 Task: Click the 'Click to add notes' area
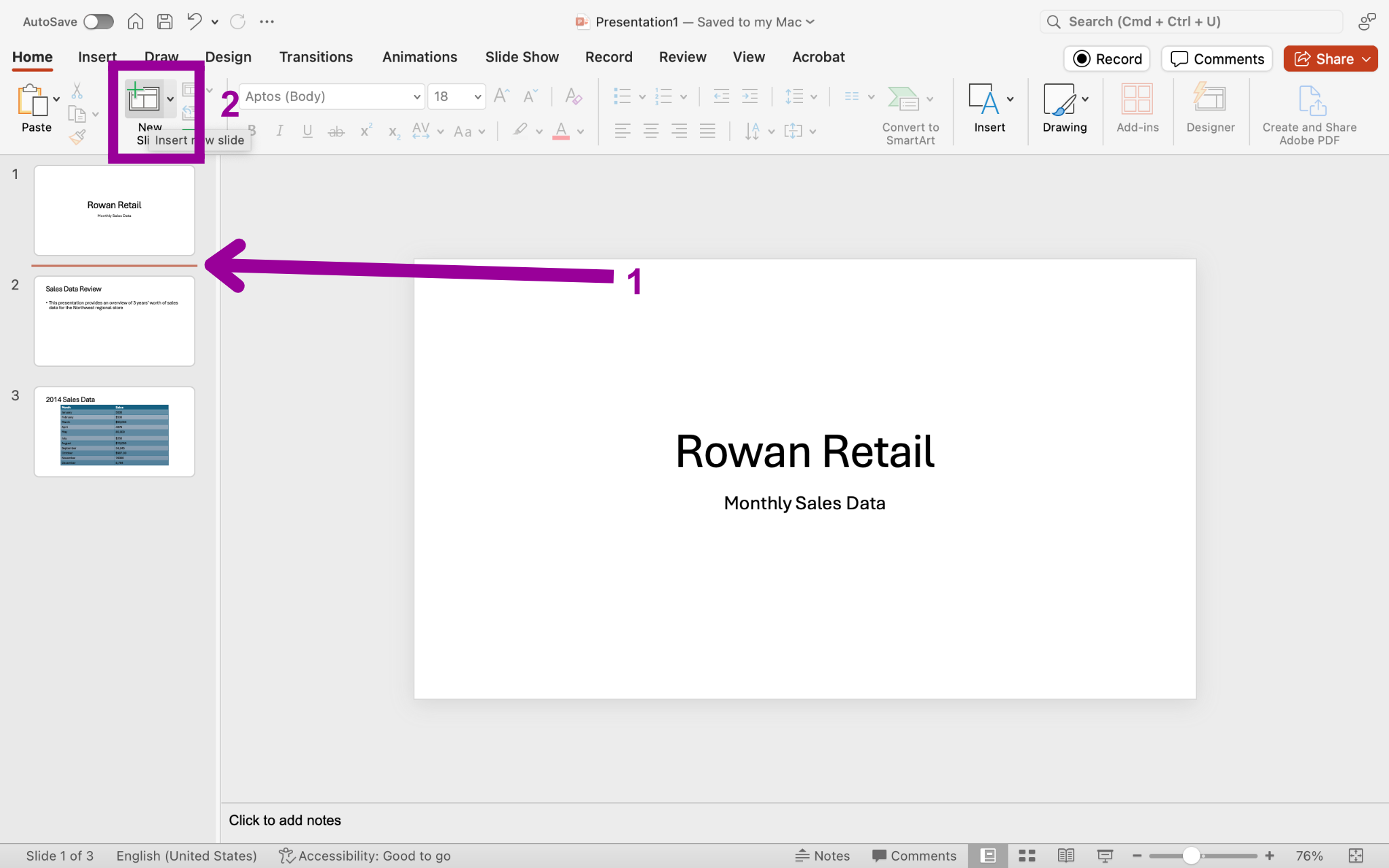(285, 821)
